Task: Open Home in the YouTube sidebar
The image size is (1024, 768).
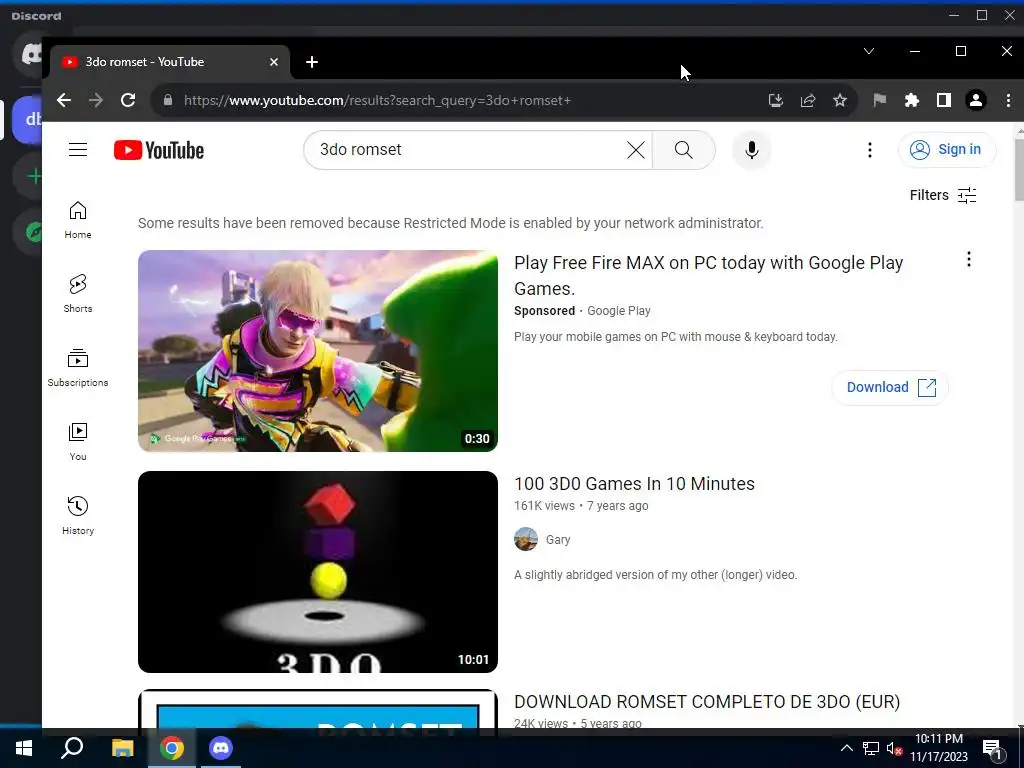Action: click(78, 220)
